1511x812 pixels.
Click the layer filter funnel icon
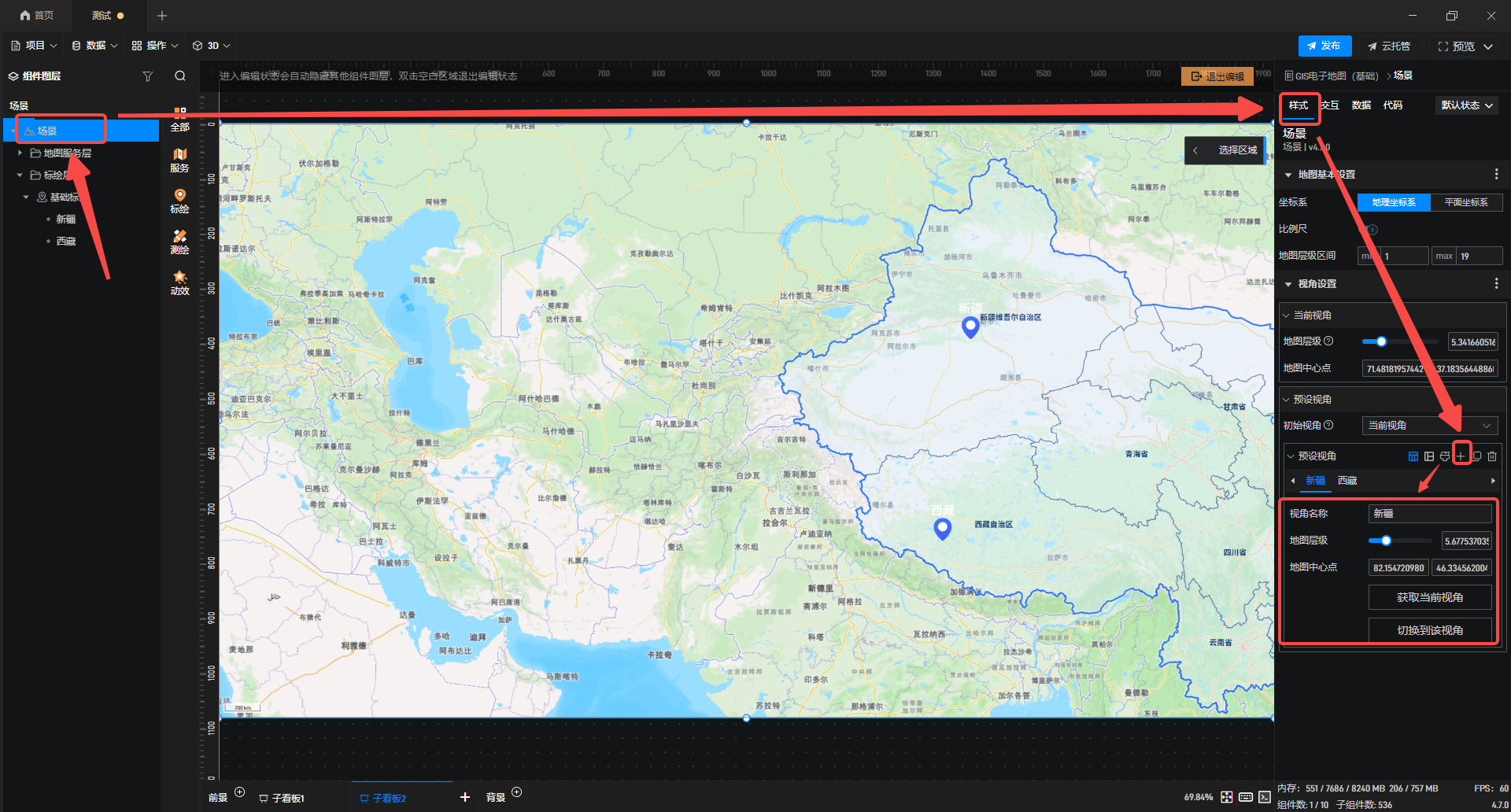point(147,76)
